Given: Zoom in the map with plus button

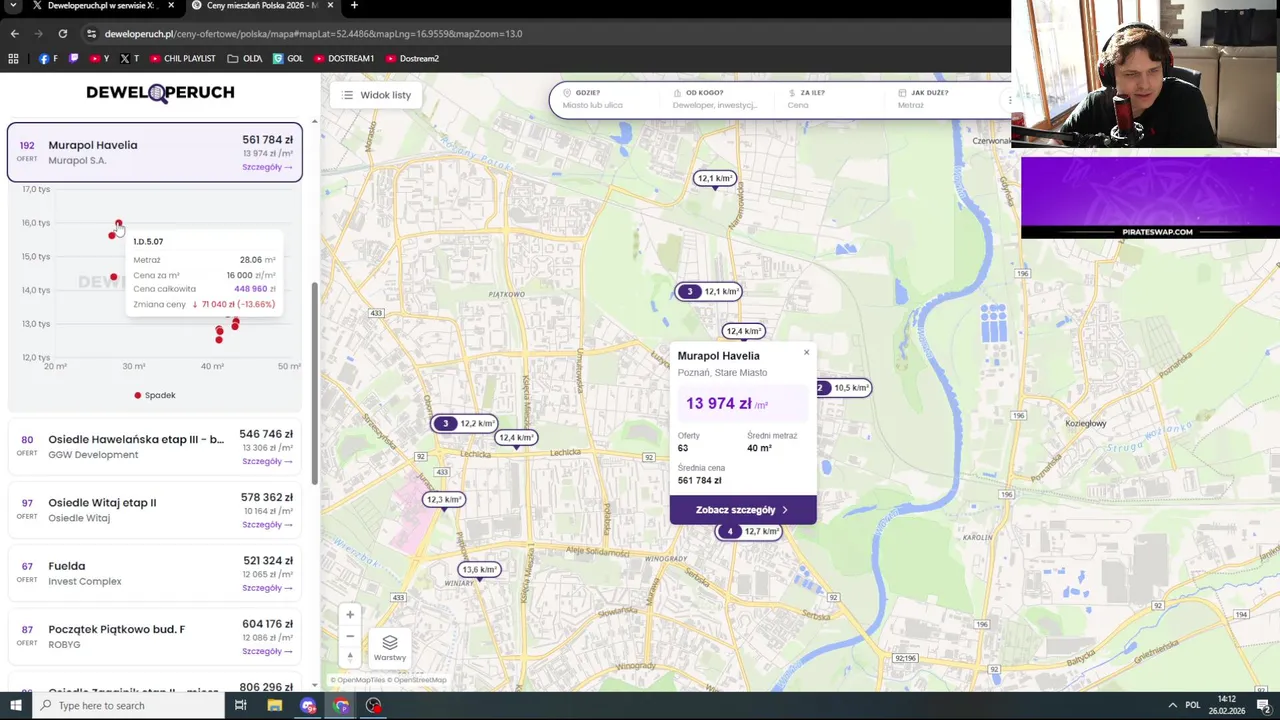Looking at the screenshot, I should click(x=350, y=614).
